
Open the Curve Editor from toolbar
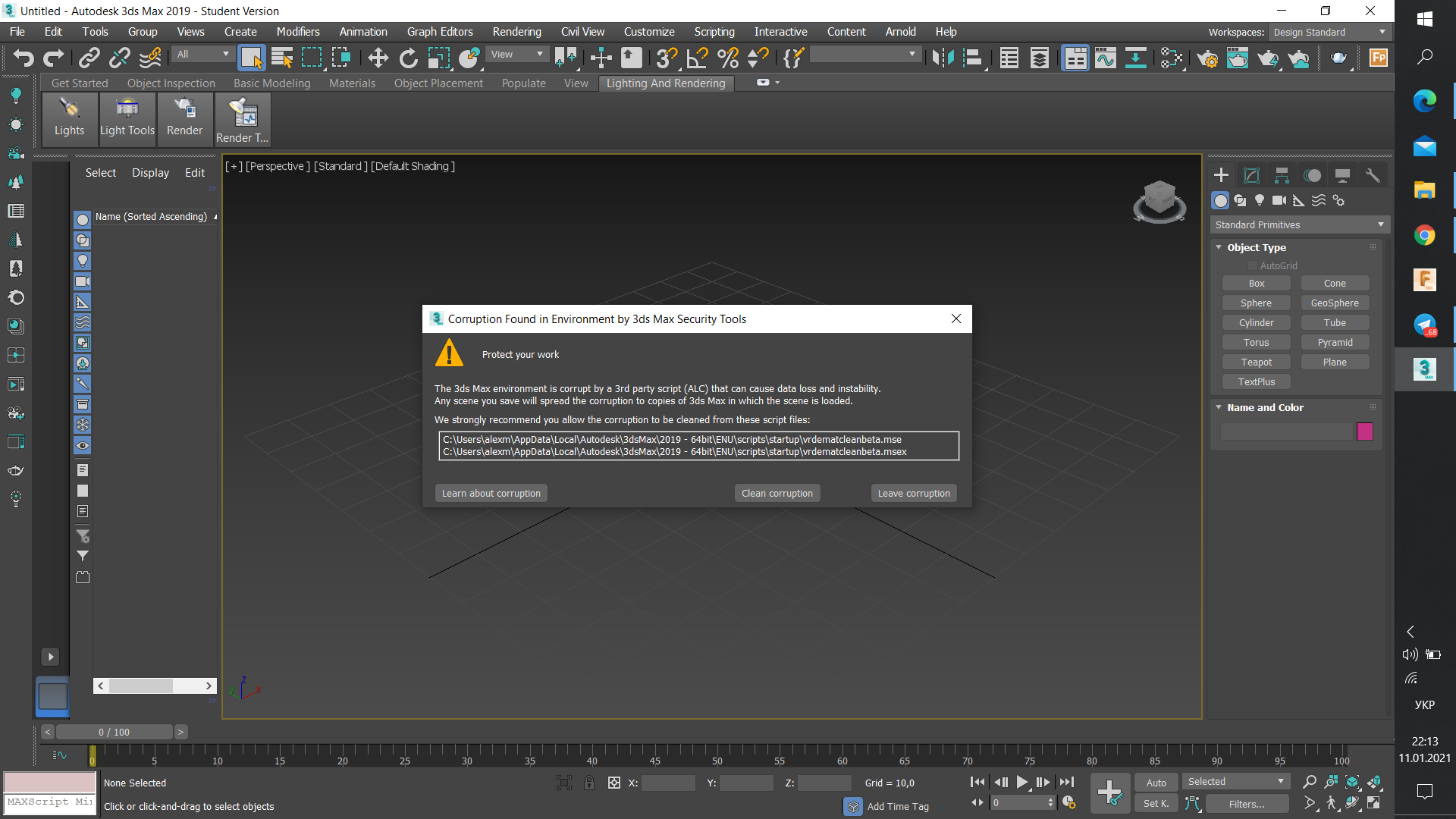pyautogui.click(x=1106, y=58)
